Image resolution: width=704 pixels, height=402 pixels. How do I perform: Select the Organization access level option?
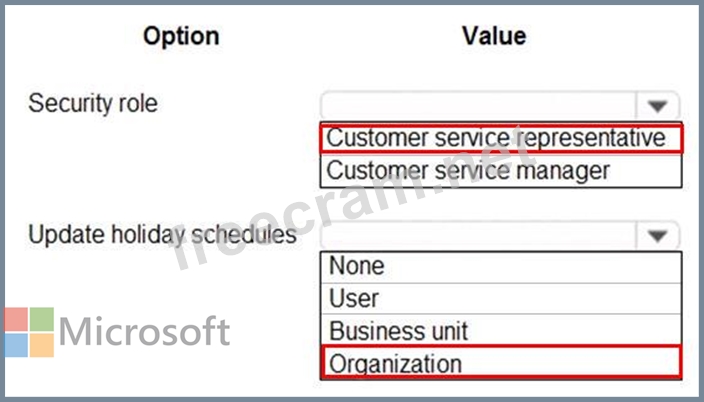[x=396, y=362]
